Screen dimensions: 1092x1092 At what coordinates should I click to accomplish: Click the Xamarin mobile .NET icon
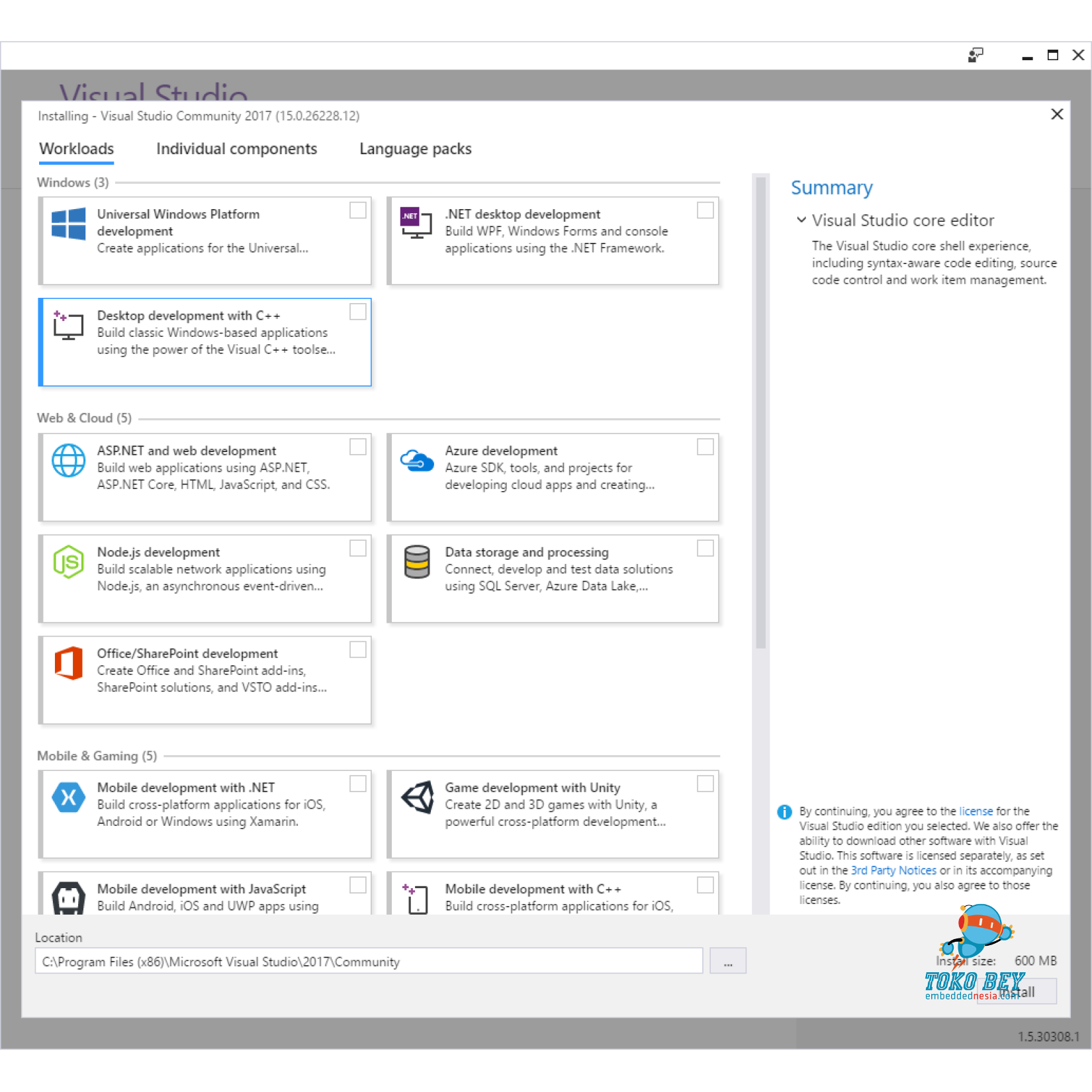[68, 797]
